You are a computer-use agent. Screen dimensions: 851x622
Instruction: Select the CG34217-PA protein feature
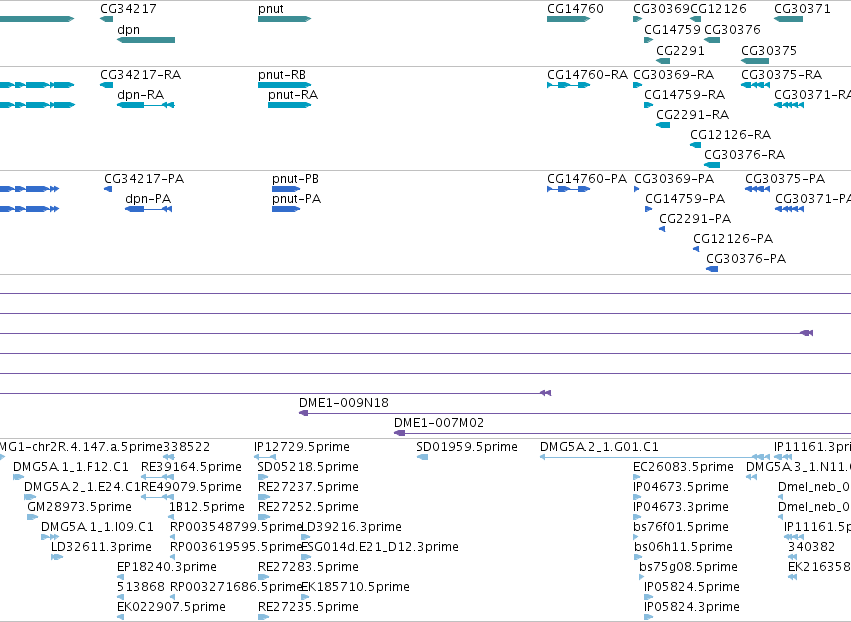tap(108, 189)
